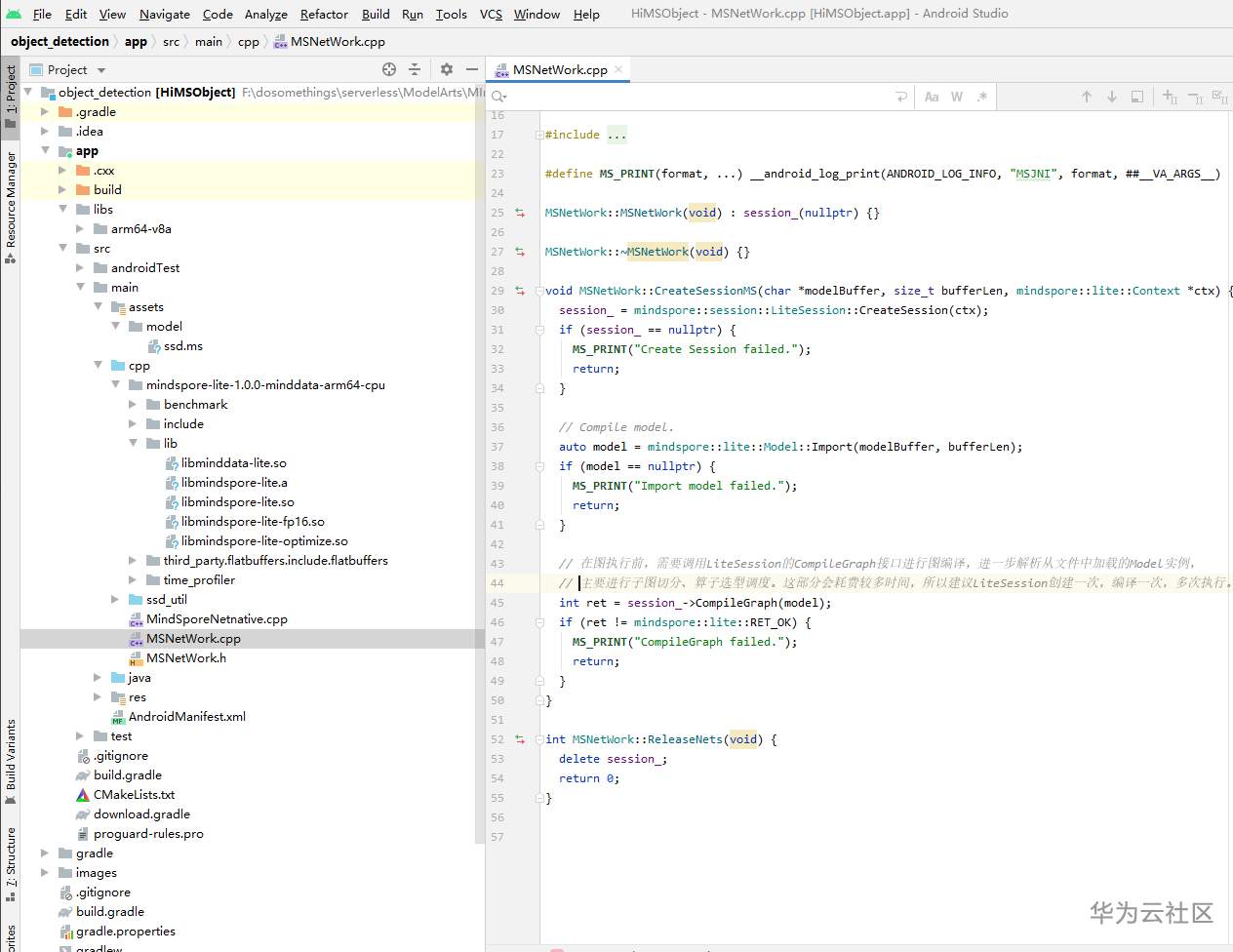Hide the Project tool window

(472, 69)
